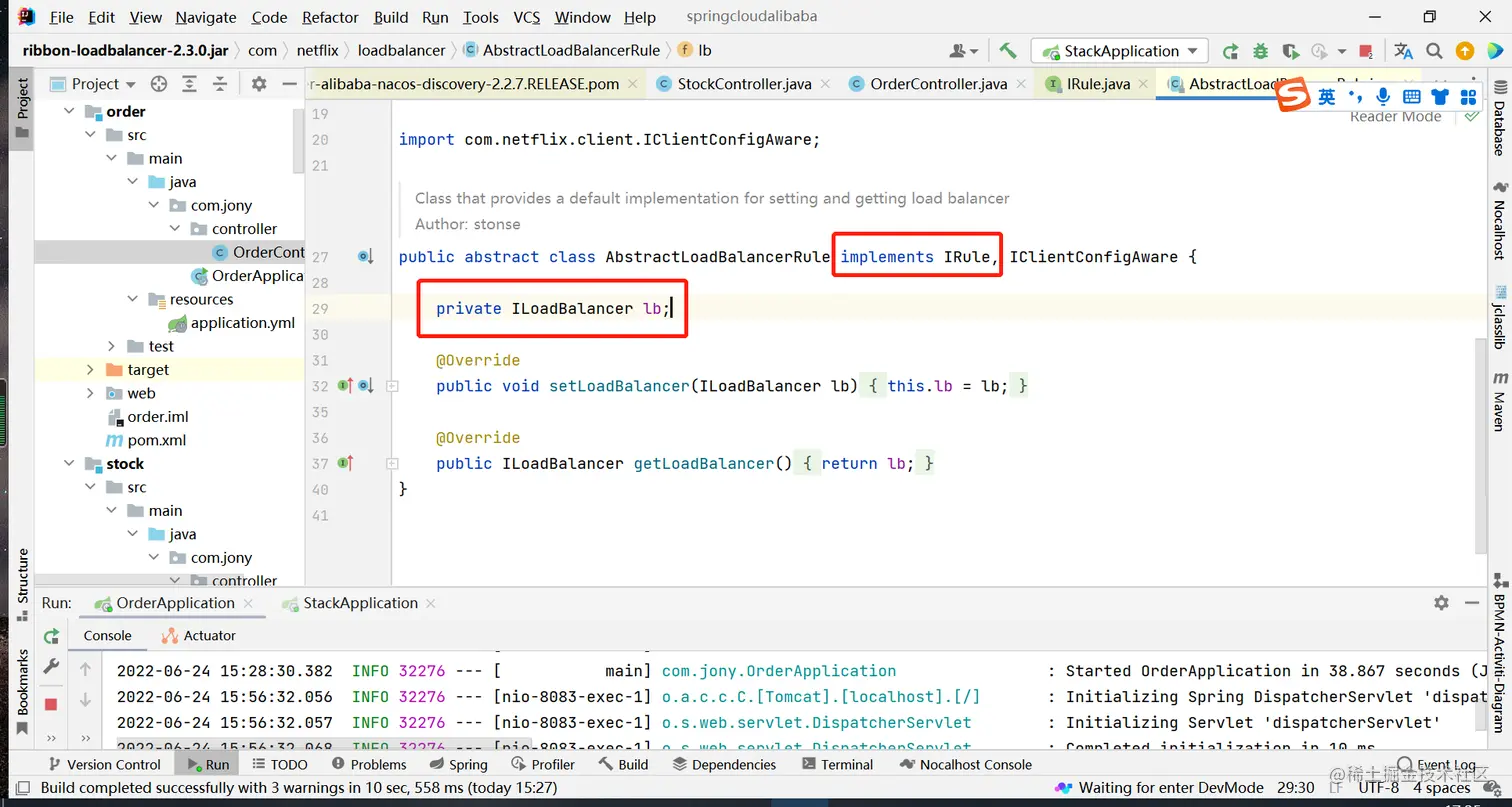1512x807 pixels.
Task: Click the orange update arrow icon
Action: click(x=1465, y=51)
